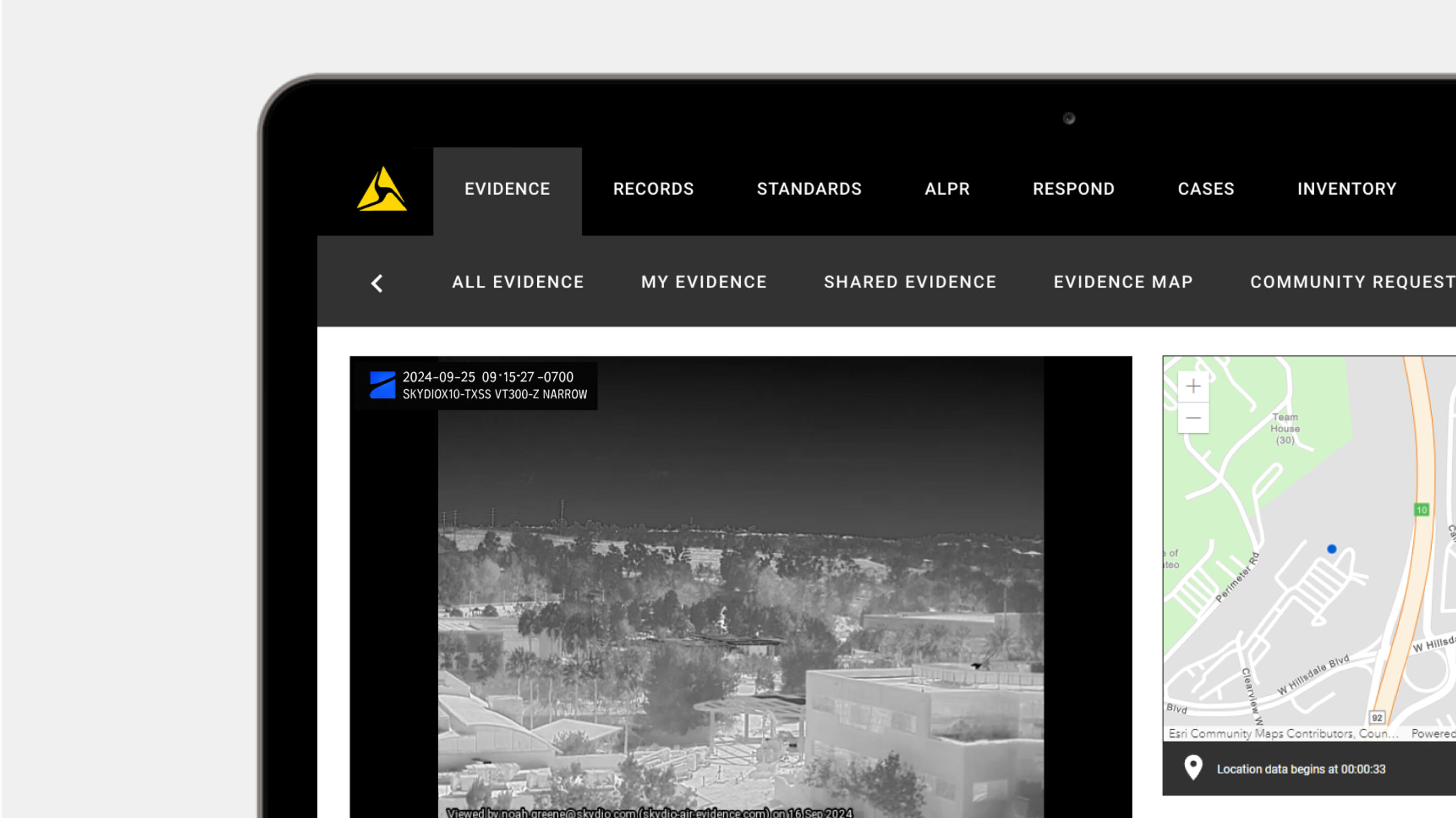Click the blue location dot on map
The height and width of the screenshot is (818, 1456).
click(1332, 549)
